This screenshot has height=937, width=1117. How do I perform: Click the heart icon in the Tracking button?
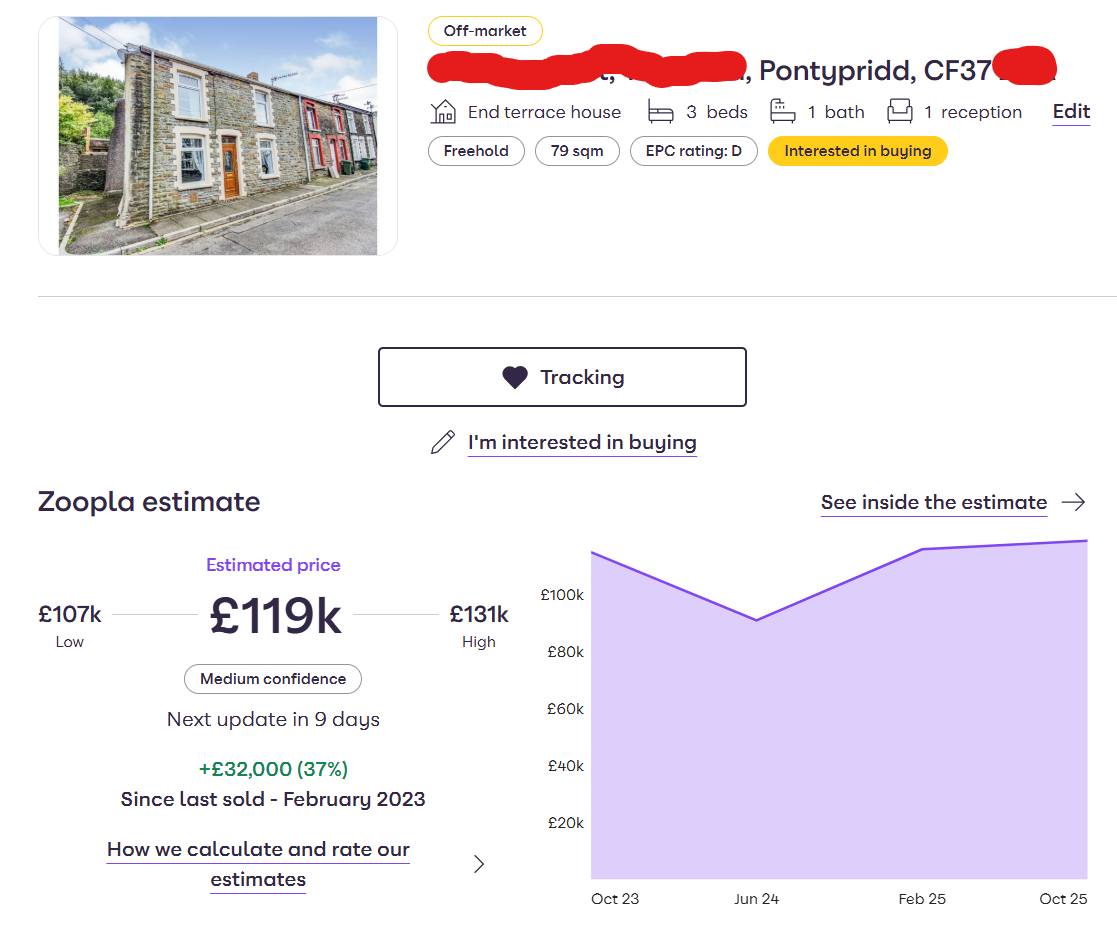click(514, 377)
